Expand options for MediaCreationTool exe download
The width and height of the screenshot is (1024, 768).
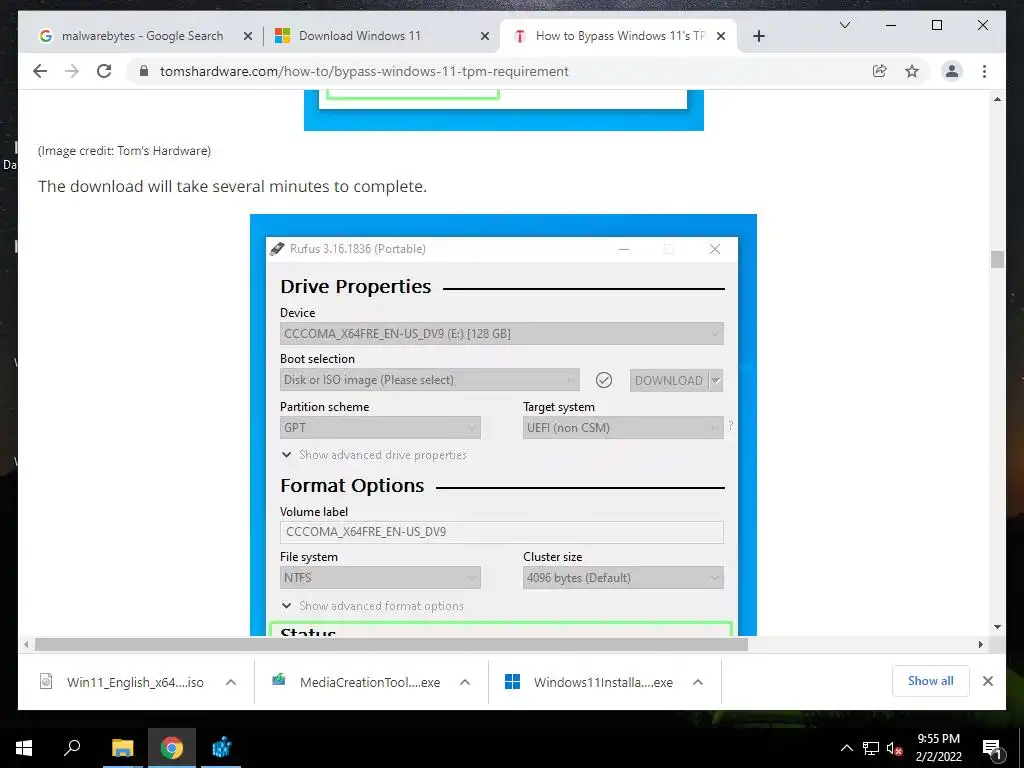click(465, 682)
